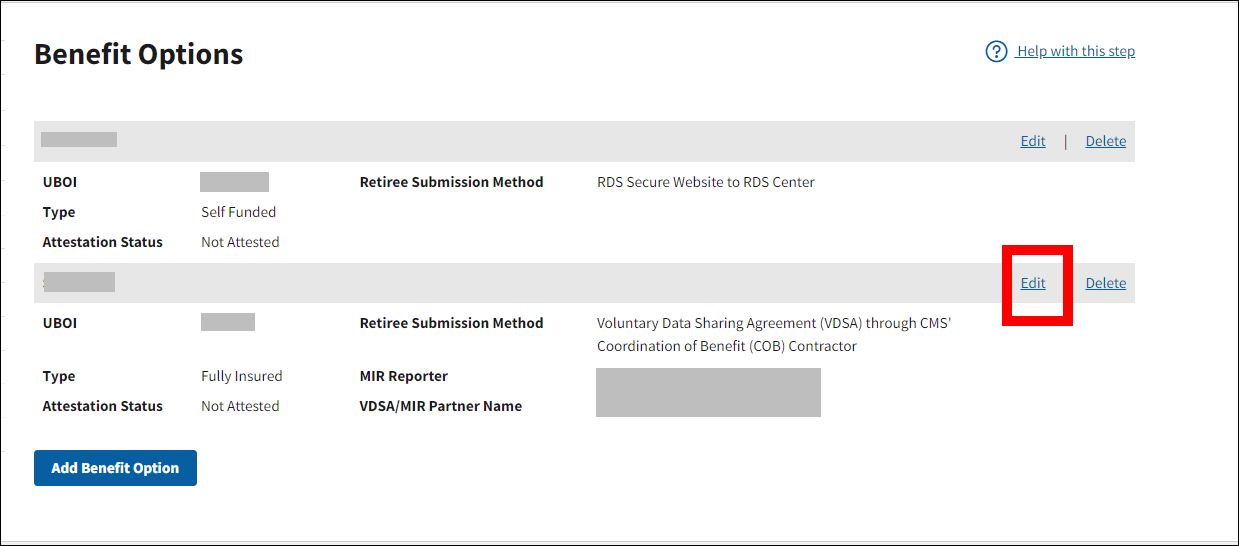Click the redacted UBOI value for Fully Insured option

[227, 322]
